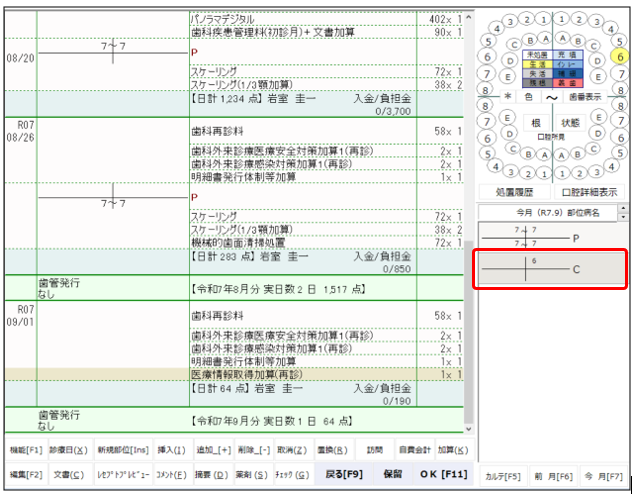The image size is (633, 498).
Task: Toggle 歯番表示 tooth number display
Action: tap(585, 98)
